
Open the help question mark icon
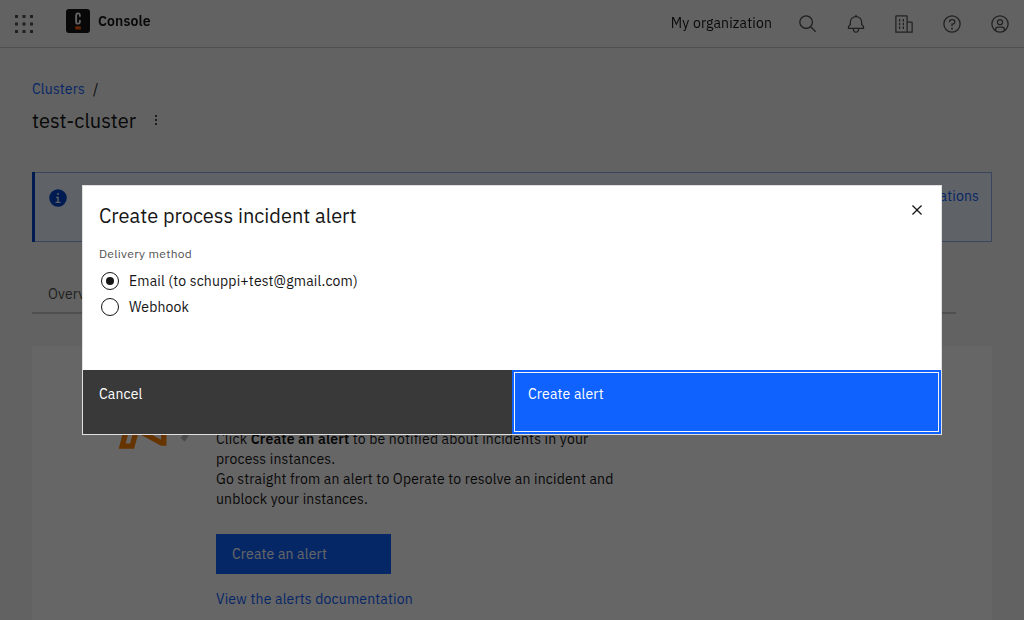click(x=951, y=23)
